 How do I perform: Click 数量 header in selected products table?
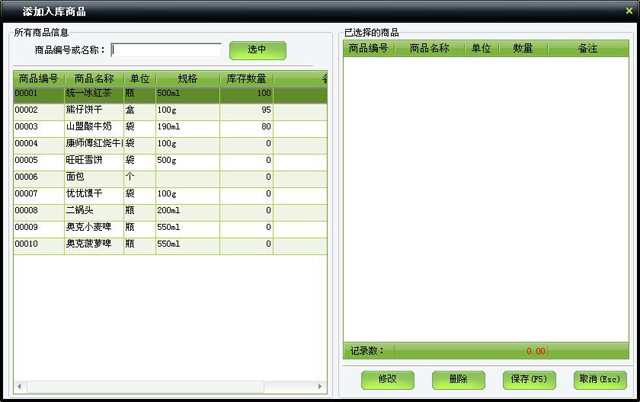[522, 48]
